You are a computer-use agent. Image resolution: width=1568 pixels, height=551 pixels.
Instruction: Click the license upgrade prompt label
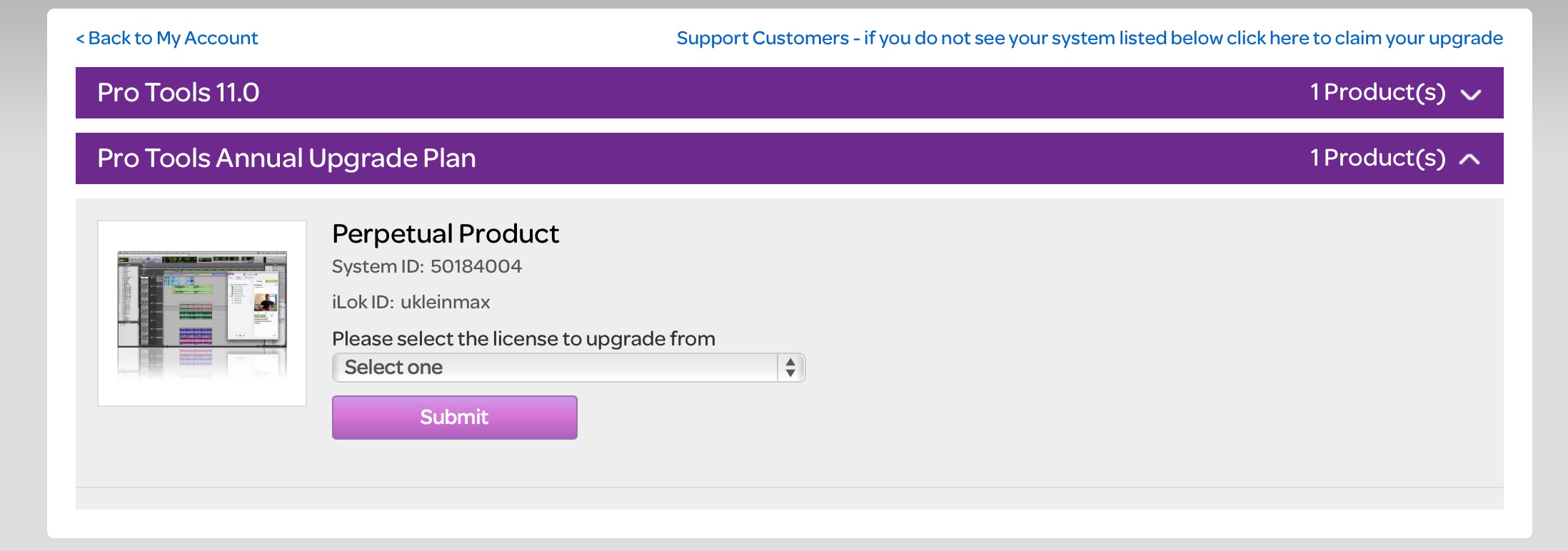tap(523, 338)
